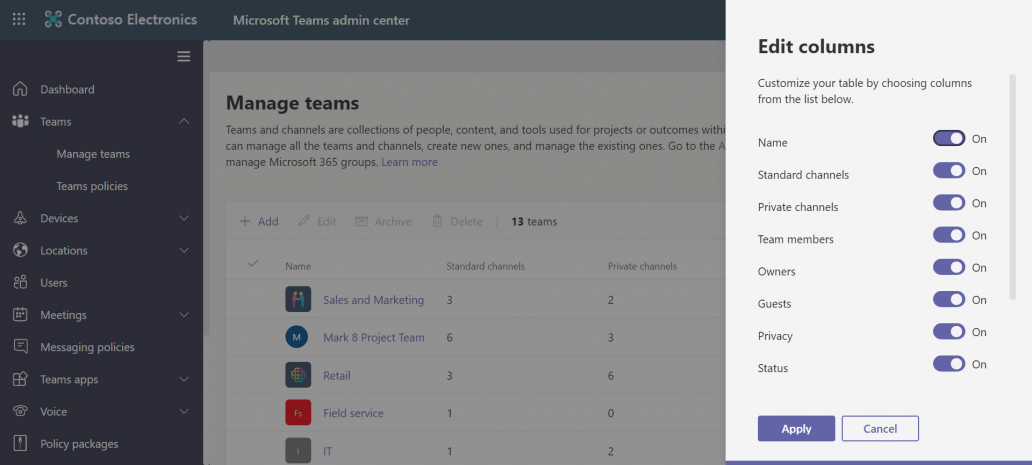Toggle off the Status column
This screenshot has height=465, width=1032.
949,364
